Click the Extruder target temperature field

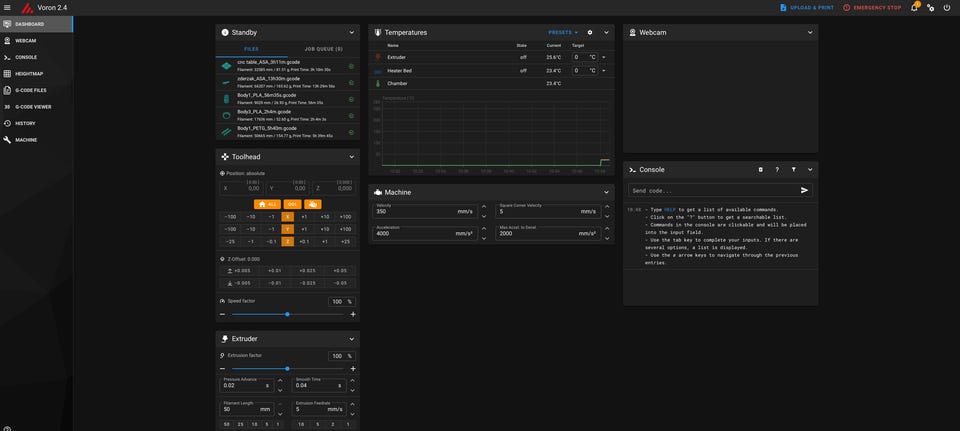click(x=584, y=57)
